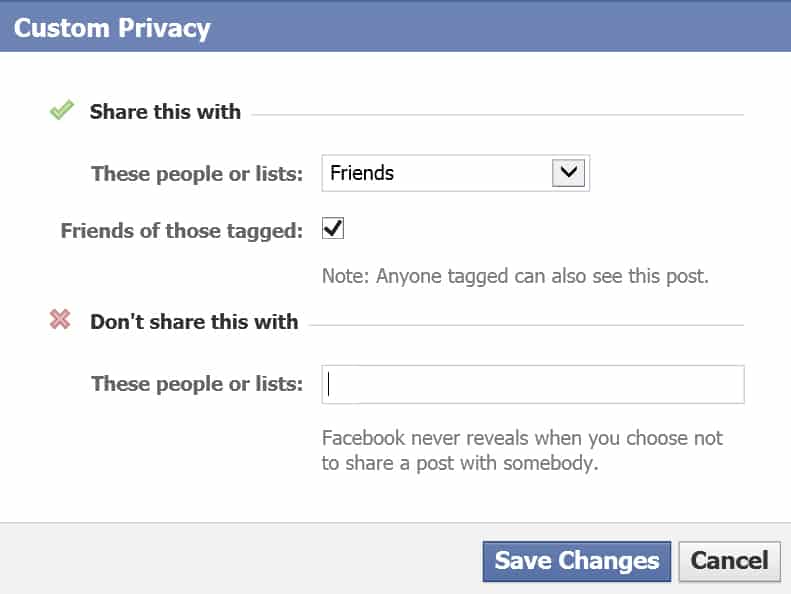This screenshot has width=791, height=594.
Task: Click the empty gray footer area left of Save Changes
Action: pos(240,559)
